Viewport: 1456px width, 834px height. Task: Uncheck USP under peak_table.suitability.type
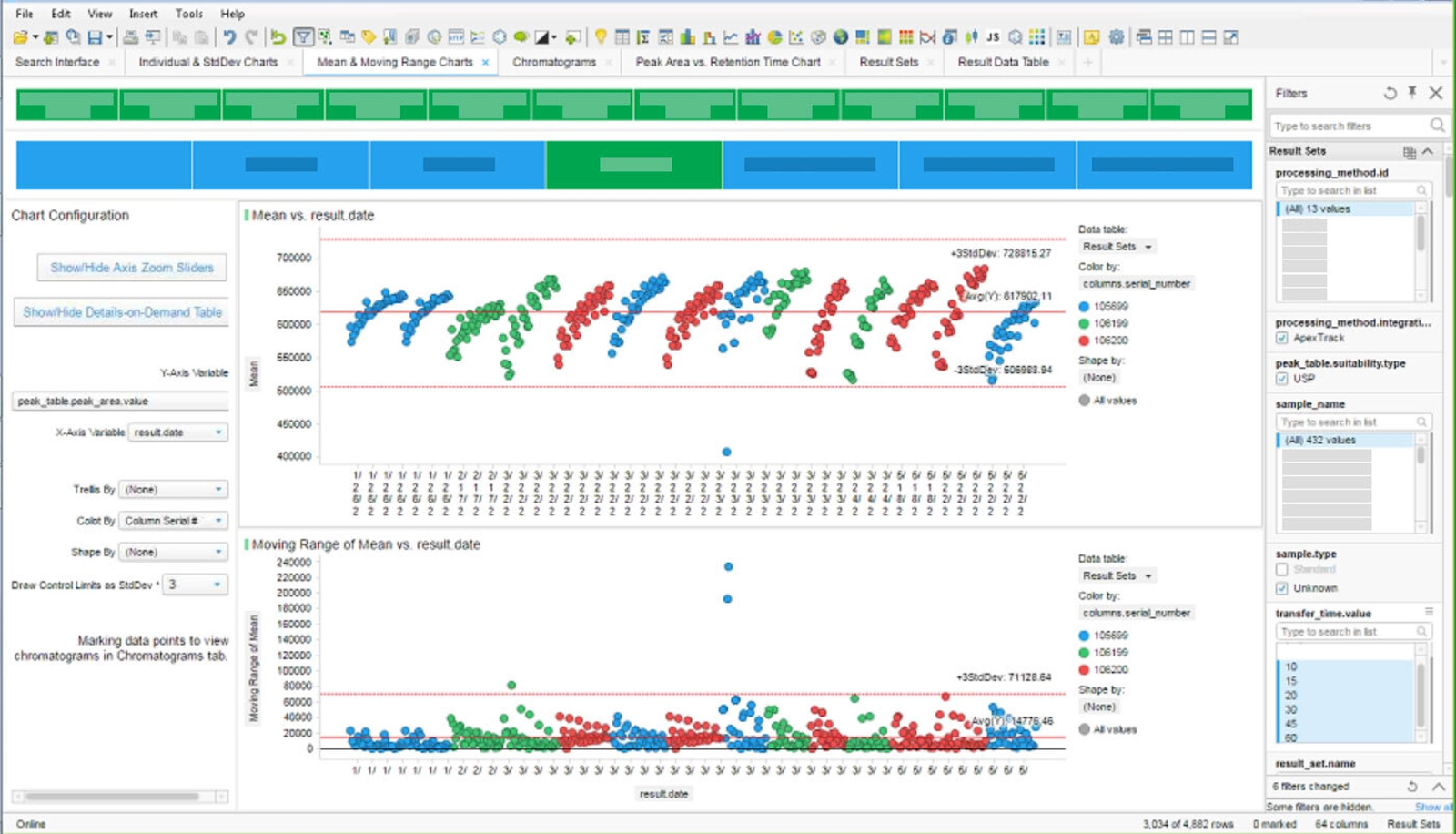tap(1282, 377)
